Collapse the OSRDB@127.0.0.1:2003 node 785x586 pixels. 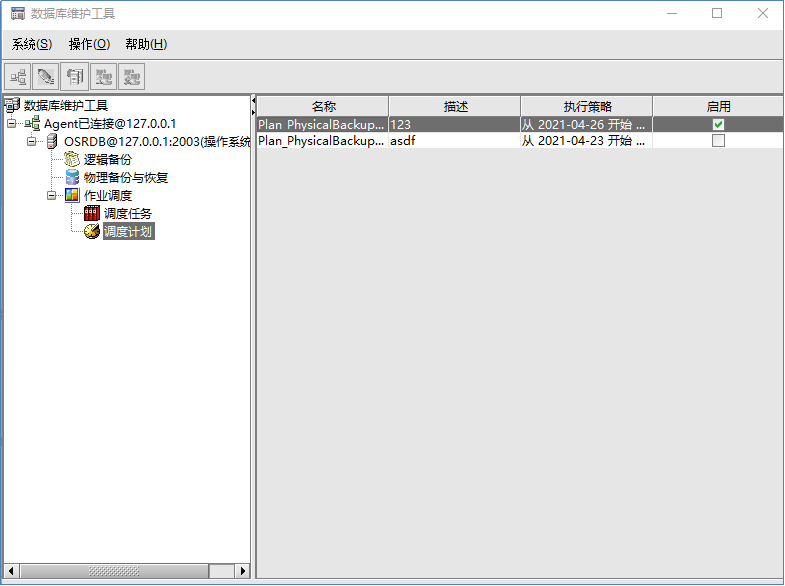[32, 142]
